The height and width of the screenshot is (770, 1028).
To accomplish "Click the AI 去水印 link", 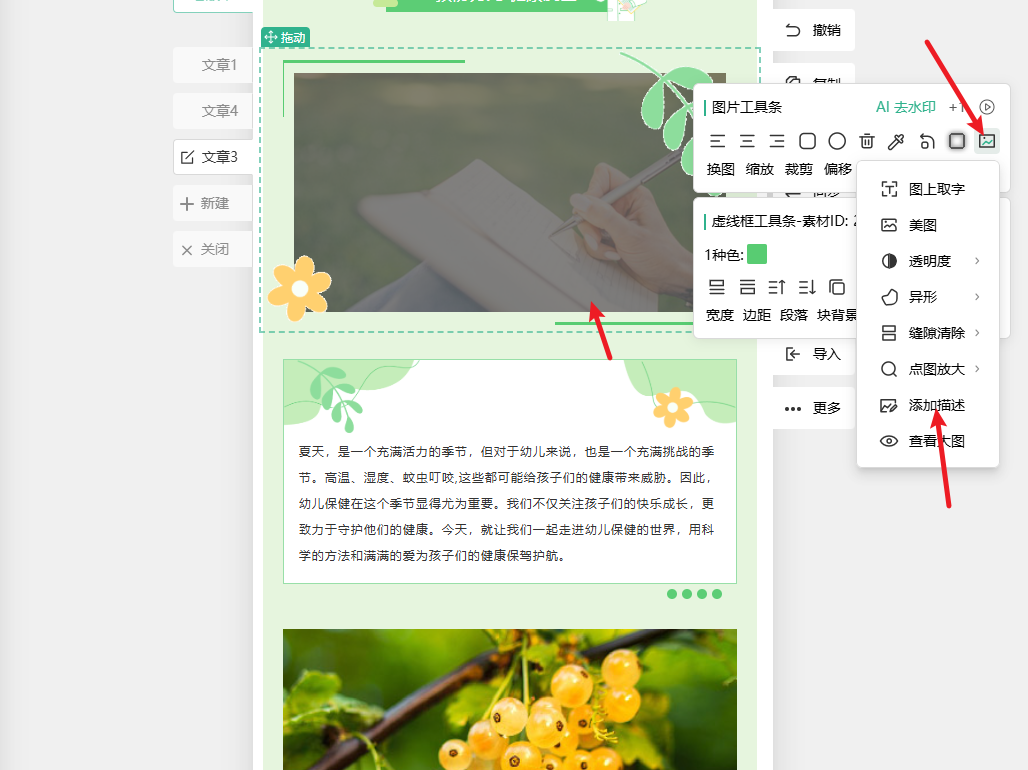I will pos(905,107).
